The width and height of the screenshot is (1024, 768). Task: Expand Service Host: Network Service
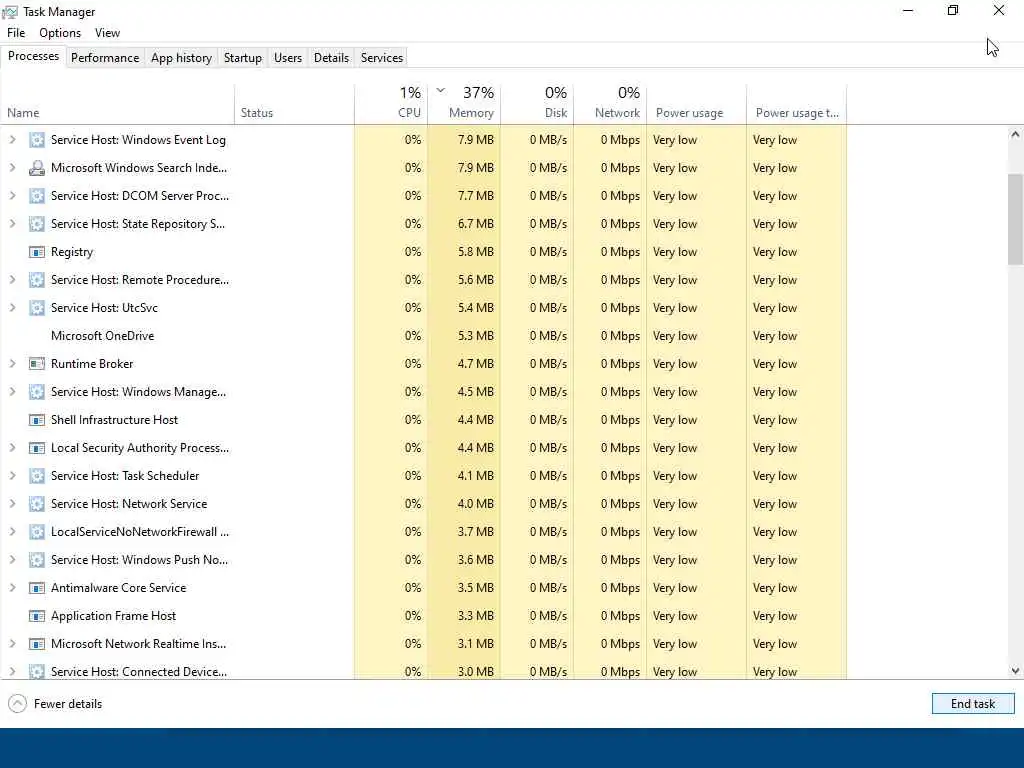coord(12,504)
